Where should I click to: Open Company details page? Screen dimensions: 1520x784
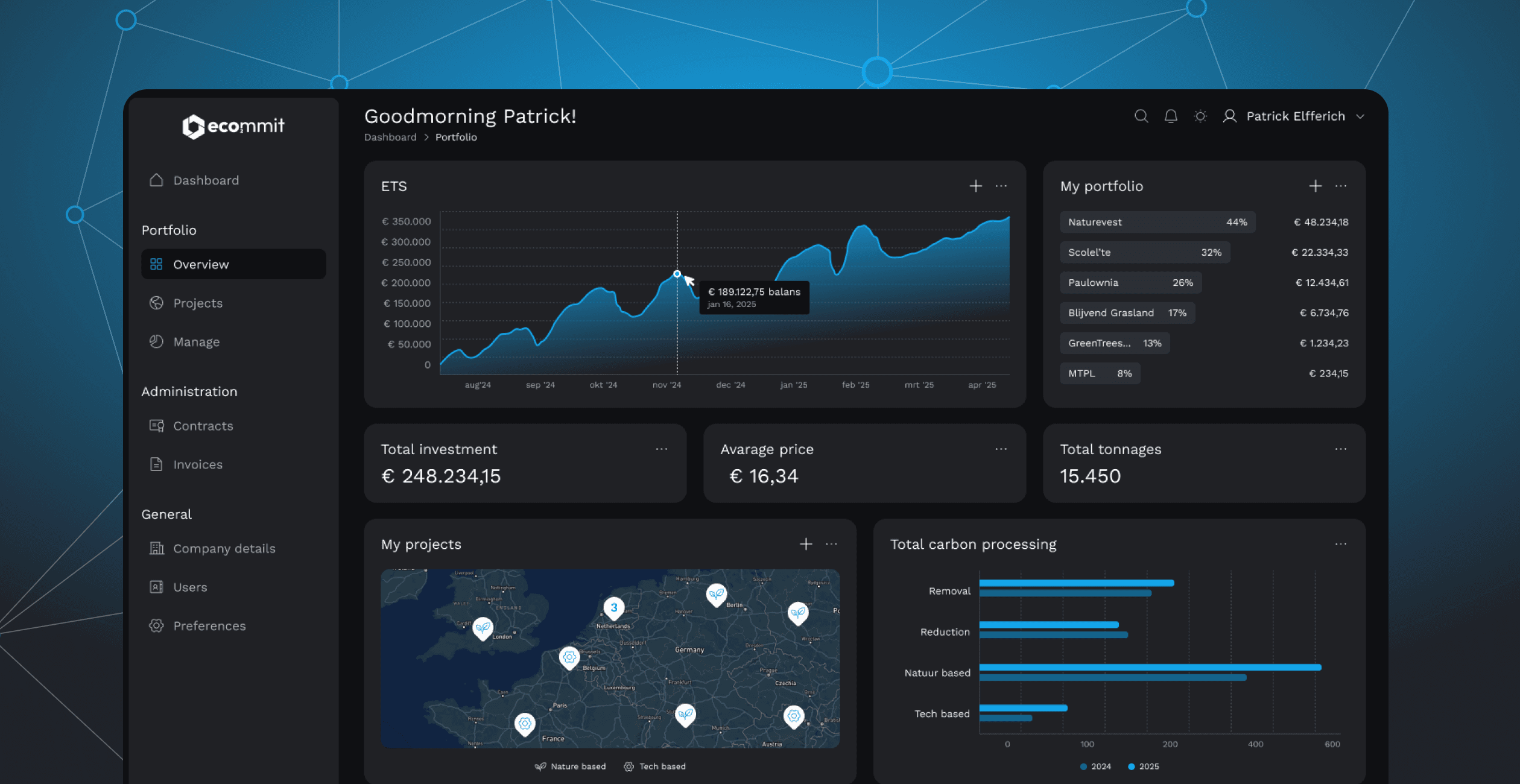(x=224, y=549)
